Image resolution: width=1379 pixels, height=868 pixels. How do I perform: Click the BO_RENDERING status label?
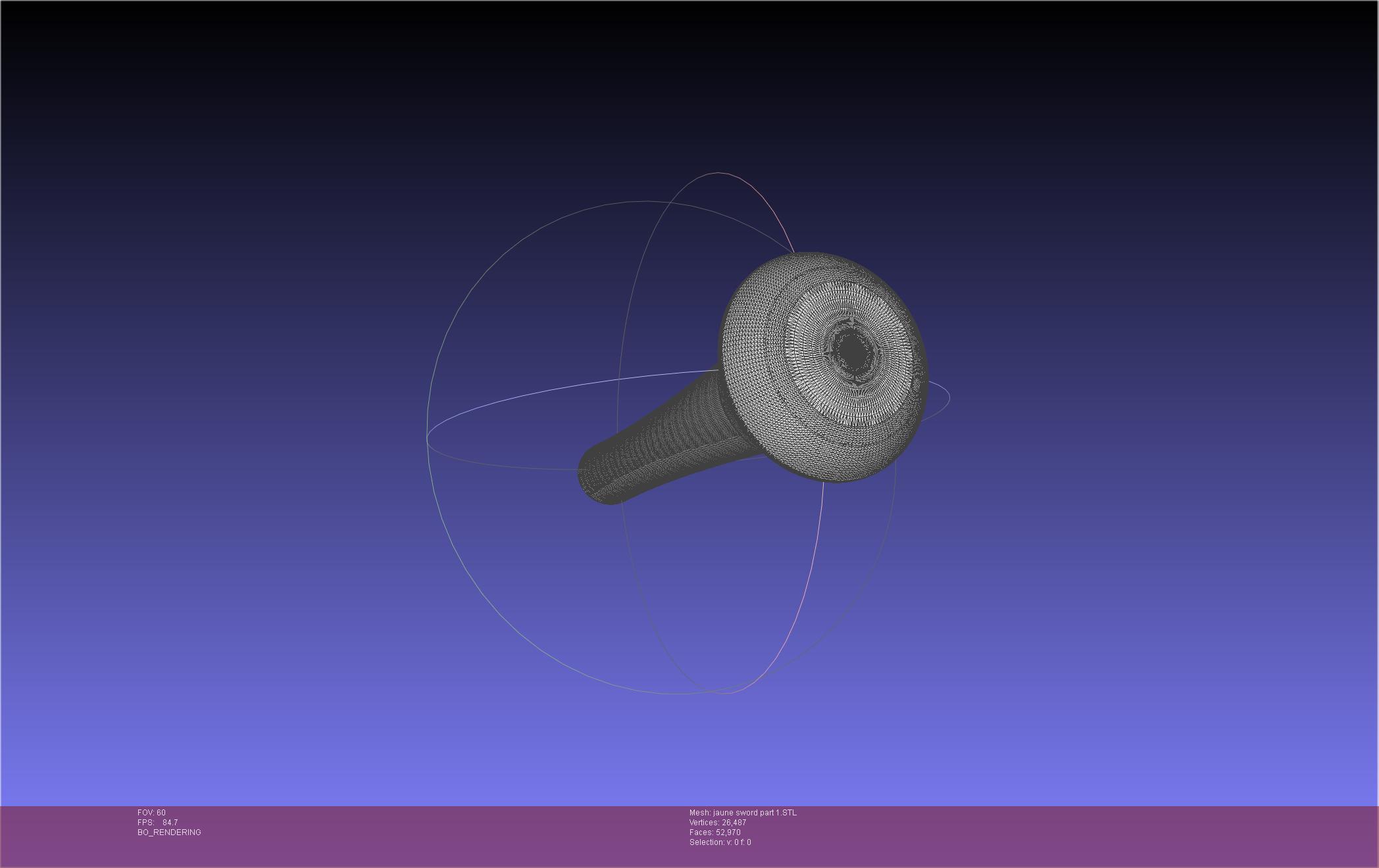[169, 832]
